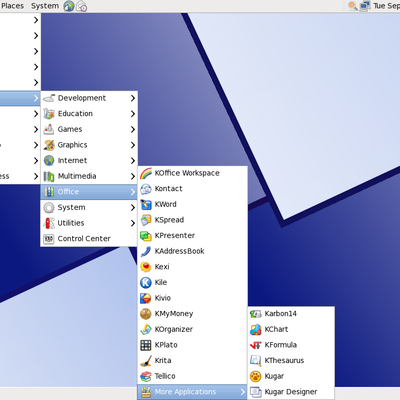The image size is (400, 400).
Task: Click the KAddressBook icon
Action: [x=146, y=251]
